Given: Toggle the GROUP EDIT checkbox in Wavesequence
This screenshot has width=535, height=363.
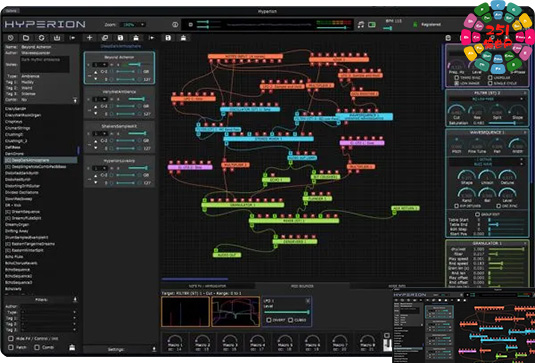Looking at the screenshot, I should point(477,214).
